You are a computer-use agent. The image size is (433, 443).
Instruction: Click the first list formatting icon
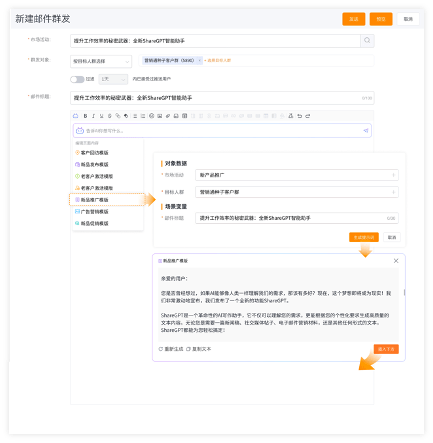point(135,116)
